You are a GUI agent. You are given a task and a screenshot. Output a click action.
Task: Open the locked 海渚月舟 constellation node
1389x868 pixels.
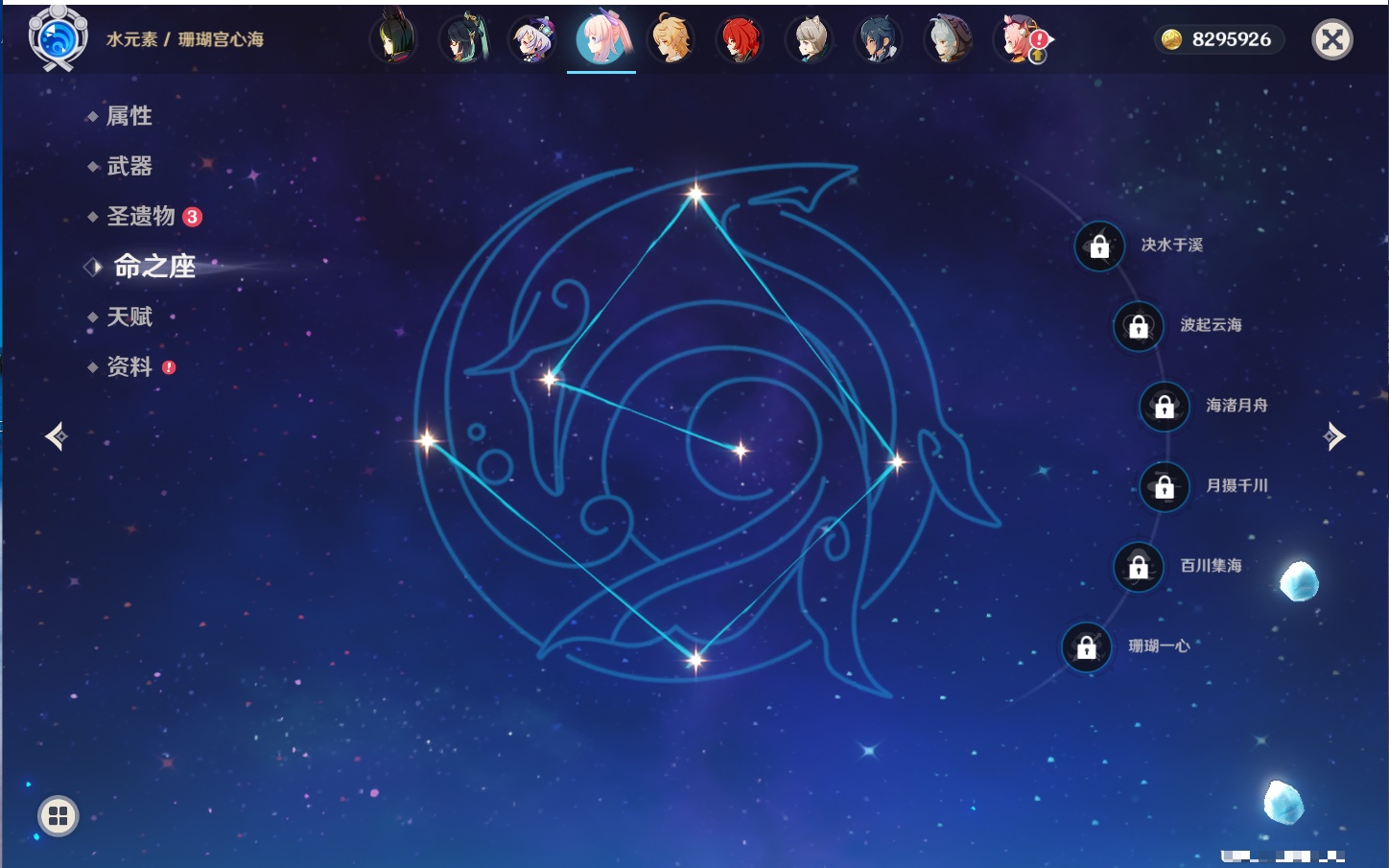1165,407
